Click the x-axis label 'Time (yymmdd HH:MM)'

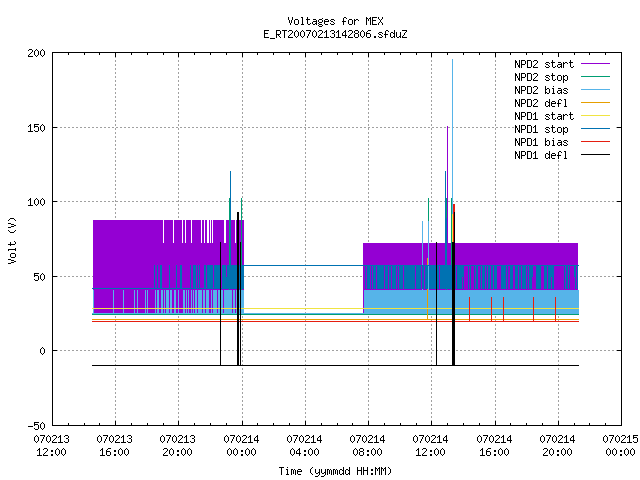tap(335, 471)
